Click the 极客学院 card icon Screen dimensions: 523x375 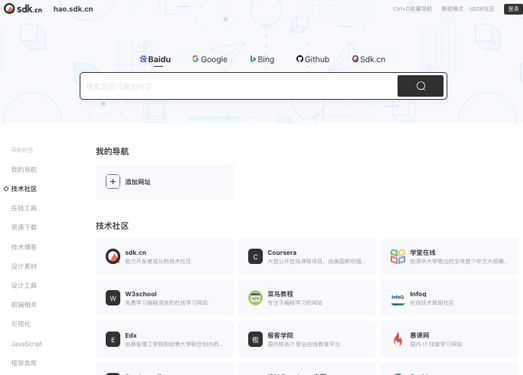(x=255, y=339)
